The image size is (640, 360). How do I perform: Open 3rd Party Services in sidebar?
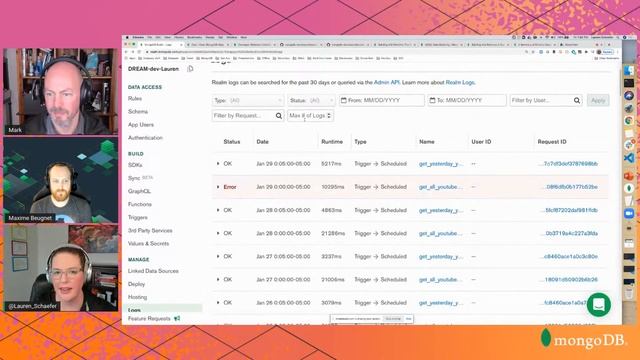tap(150, 230)
